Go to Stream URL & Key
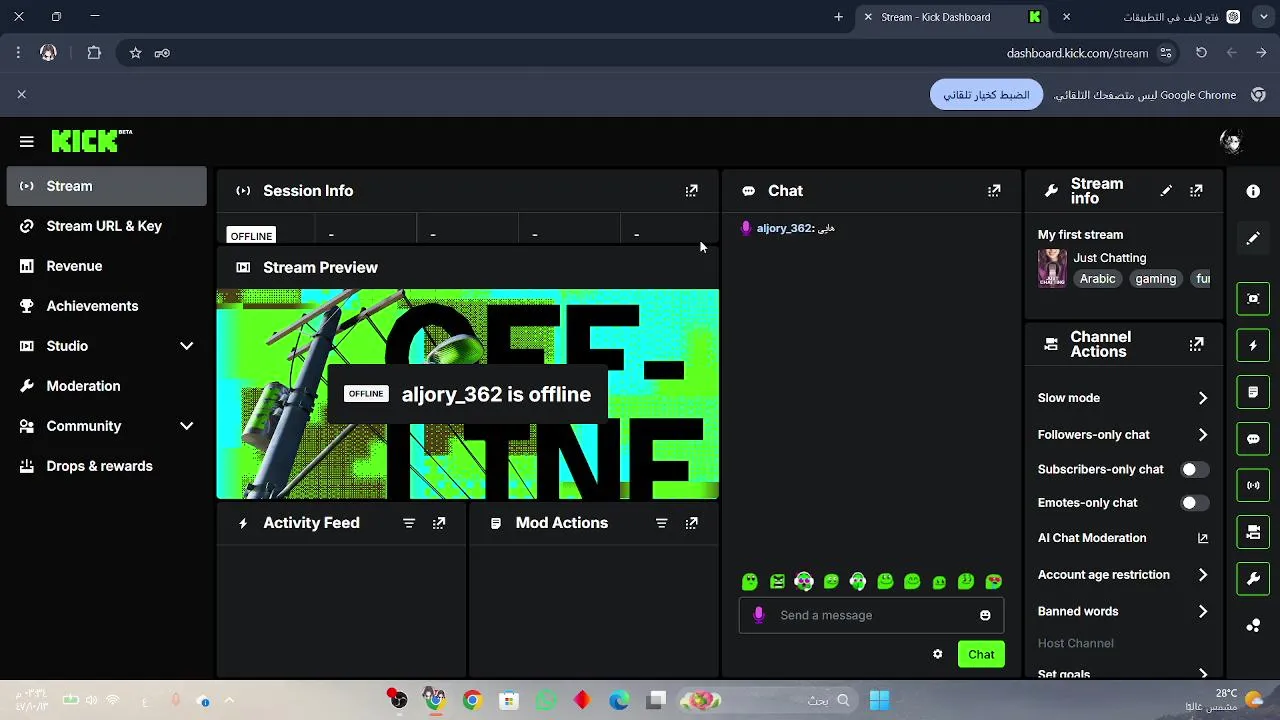Image resolution: width=1280 pixels, height=720 pixels. click(x=106, y=226)
